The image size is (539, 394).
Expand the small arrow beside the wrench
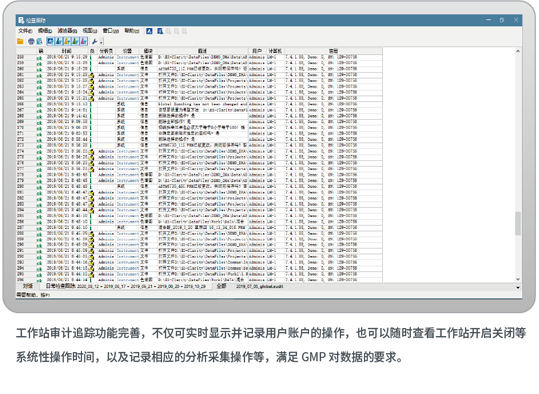point(101,42)
